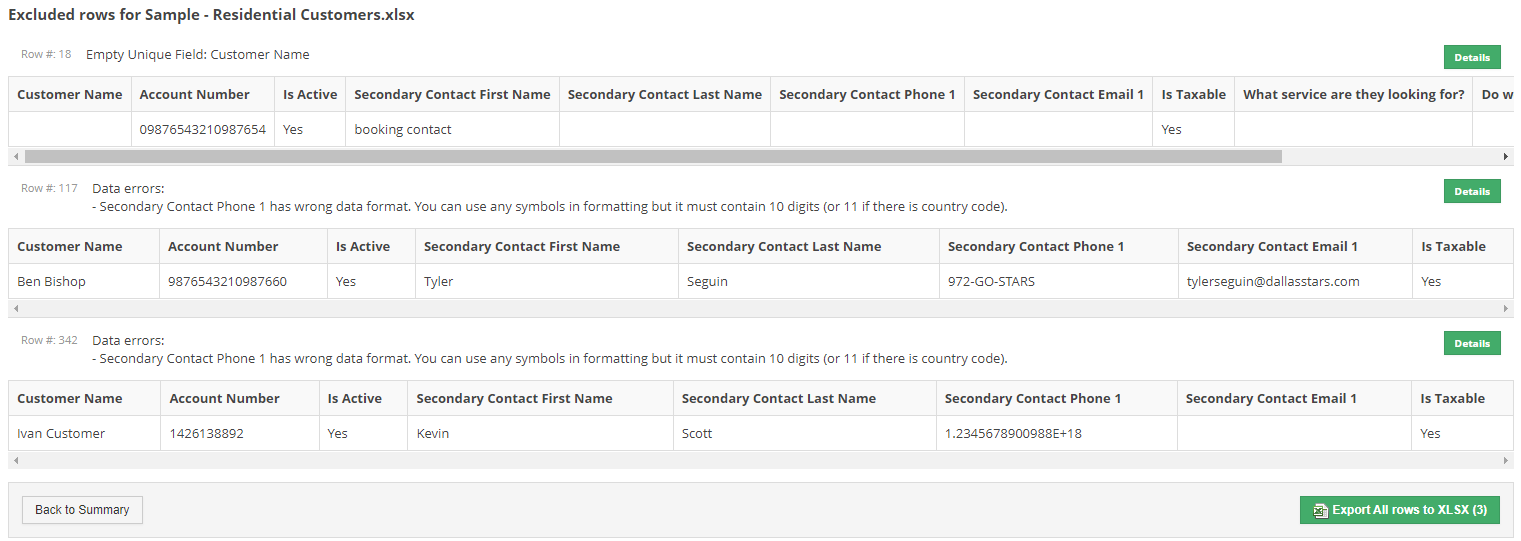Click the 'What service are they looking for?' header

(1354, 95)
